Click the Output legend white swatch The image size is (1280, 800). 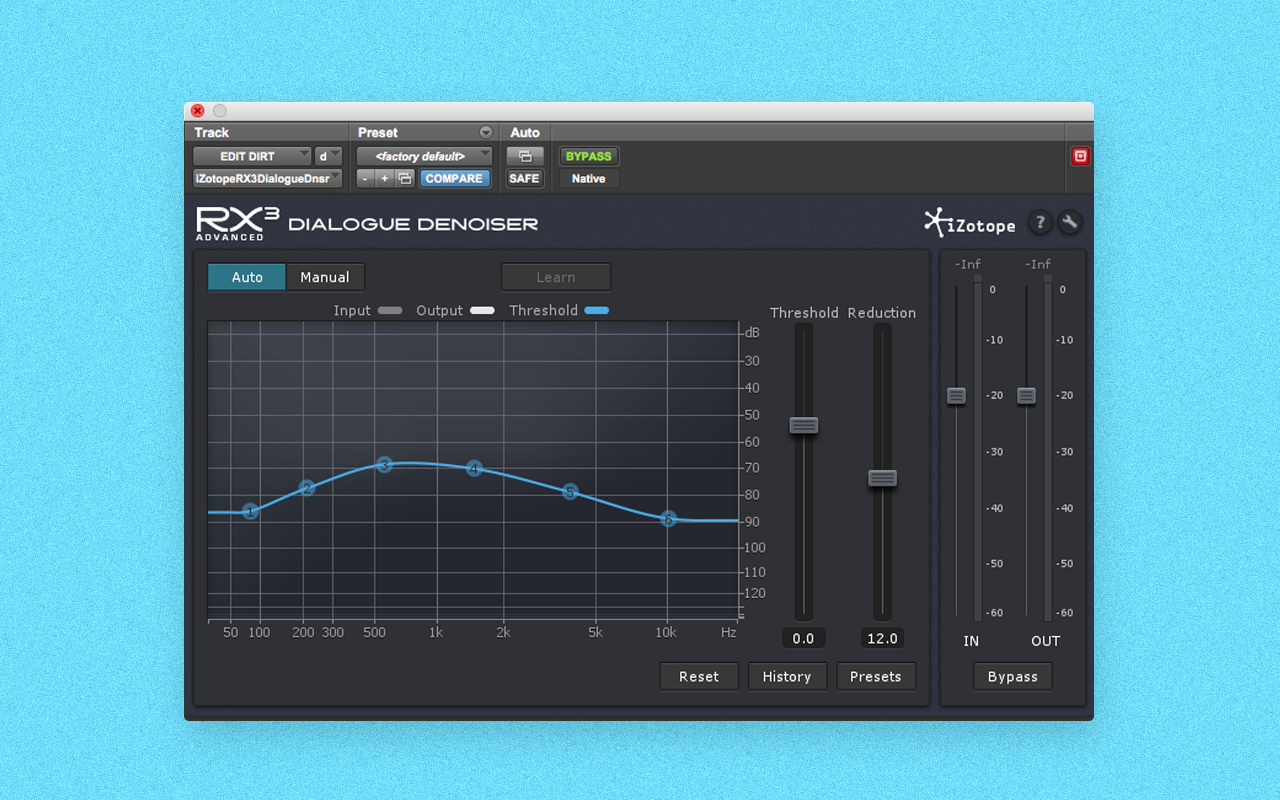pyautogui.click(x=482, y=311)
